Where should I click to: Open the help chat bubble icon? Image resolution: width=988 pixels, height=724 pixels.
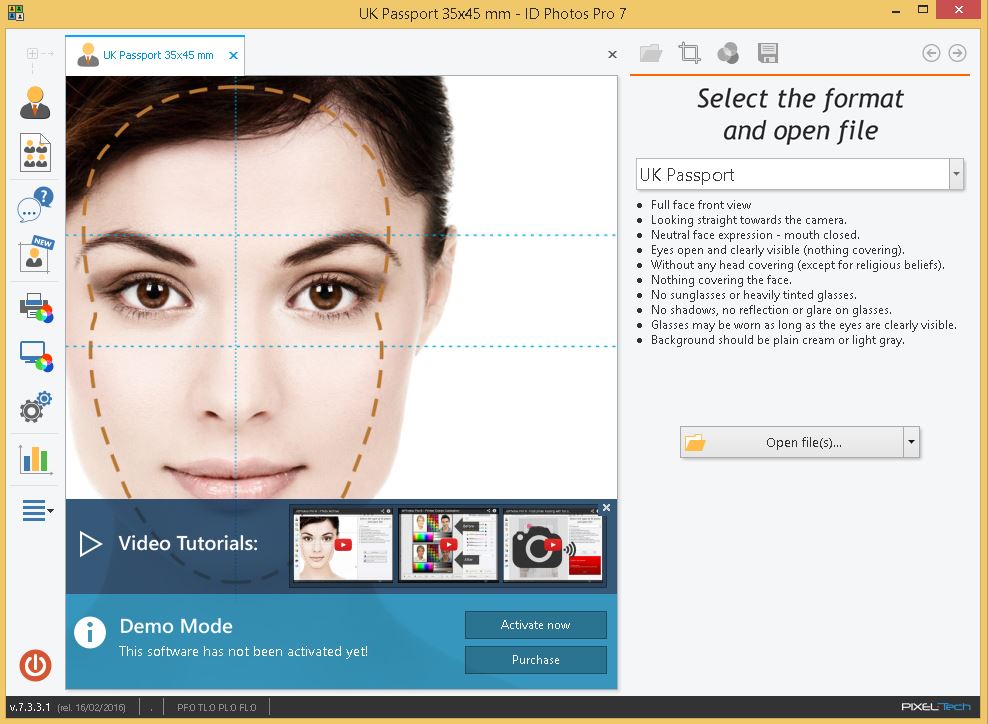[35, 205]
